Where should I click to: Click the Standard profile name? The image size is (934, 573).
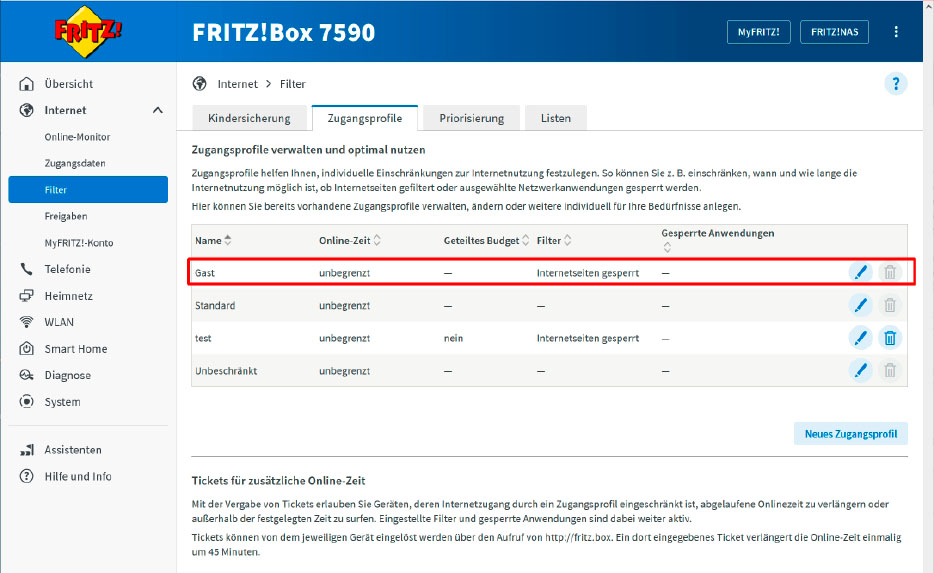click(x=215, y=306)
